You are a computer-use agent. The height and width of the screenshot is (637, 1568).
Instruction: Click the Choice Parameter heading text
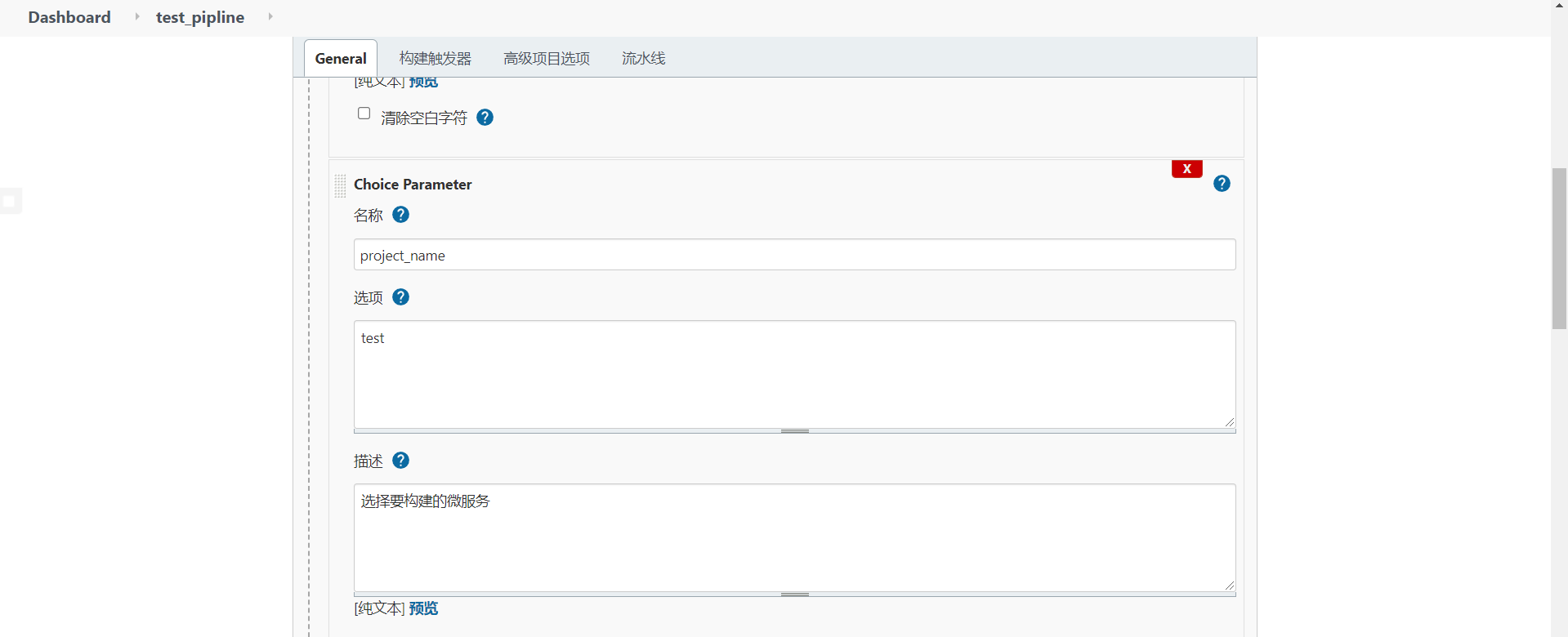[x=413, y=185]
